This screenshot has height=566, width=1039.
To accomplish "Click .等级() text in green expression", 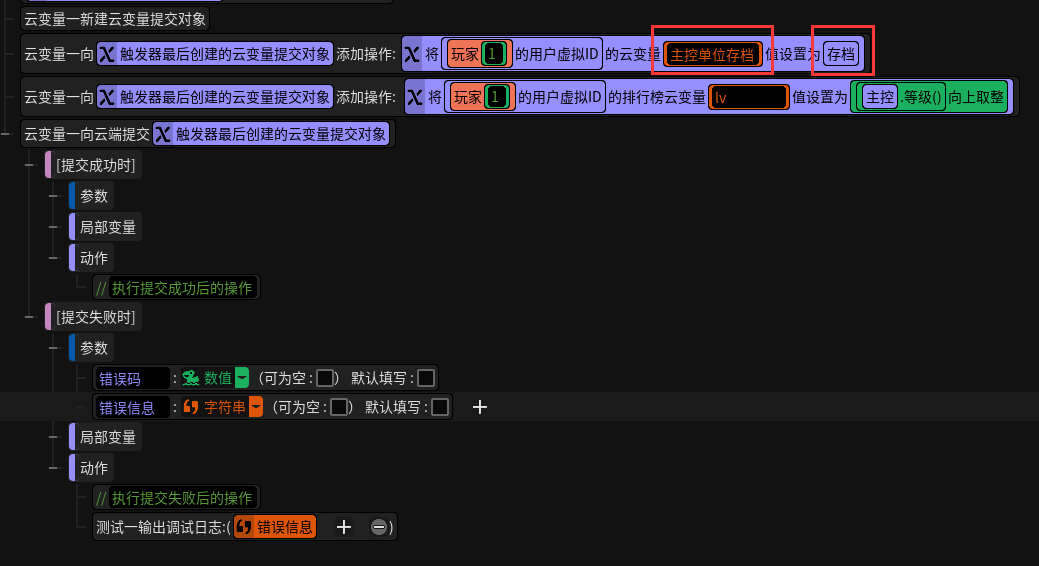I will pos(921,97).
